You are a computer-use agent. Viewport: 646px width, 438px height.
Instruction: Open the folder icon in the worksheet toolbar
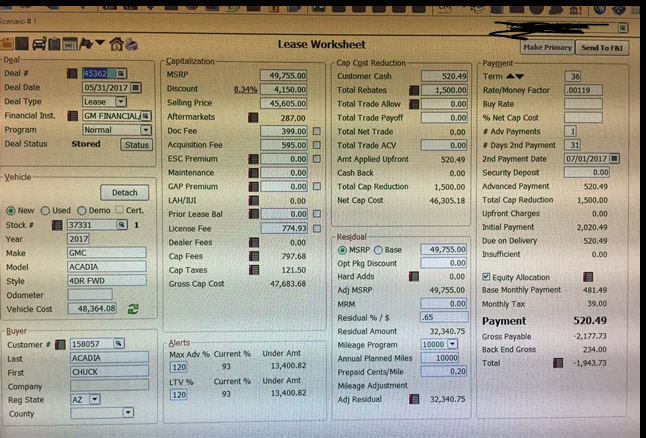click(x=6, y=43)
